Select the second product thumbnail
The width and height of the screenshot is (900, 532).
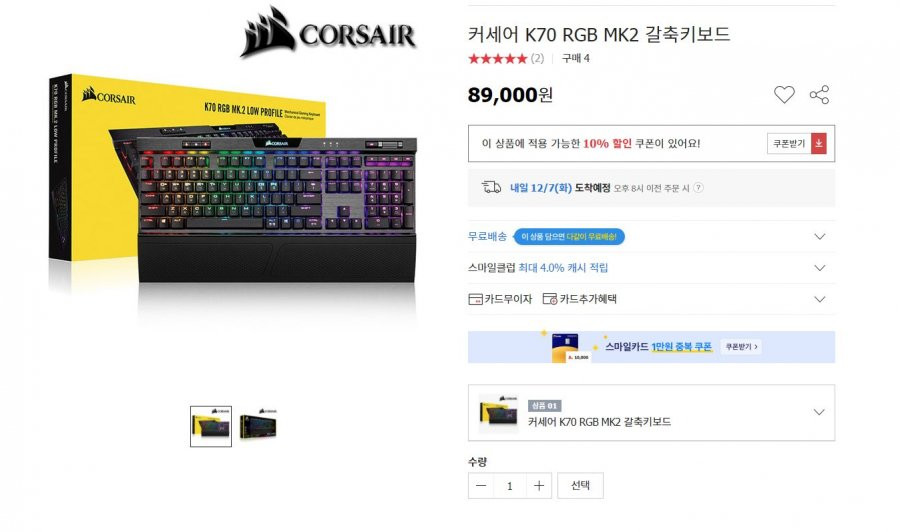(x=258, y=425)
